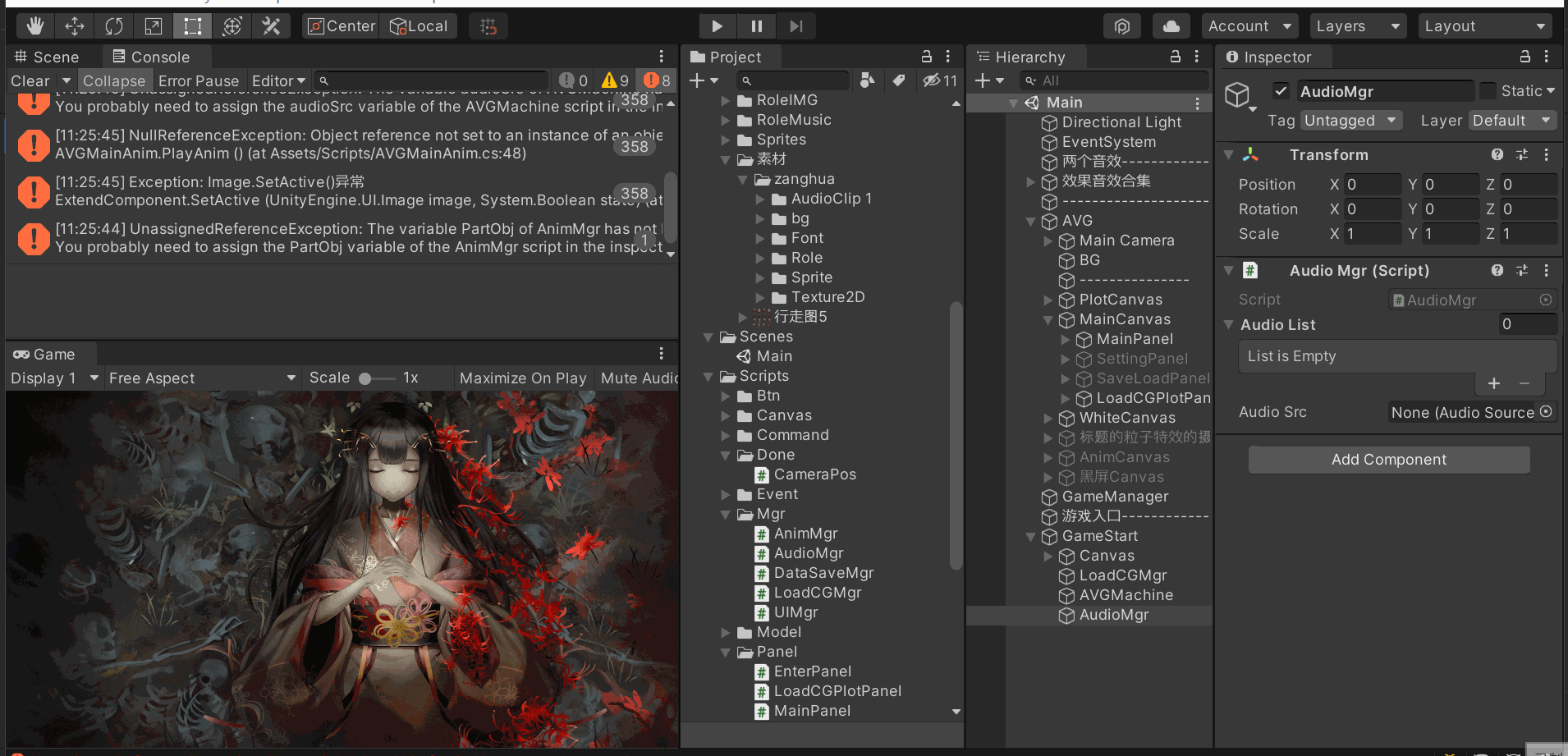Expand the MainPanel hierarchy item
This screenshot has width=1568, height=756.
tap(1065, 339)
